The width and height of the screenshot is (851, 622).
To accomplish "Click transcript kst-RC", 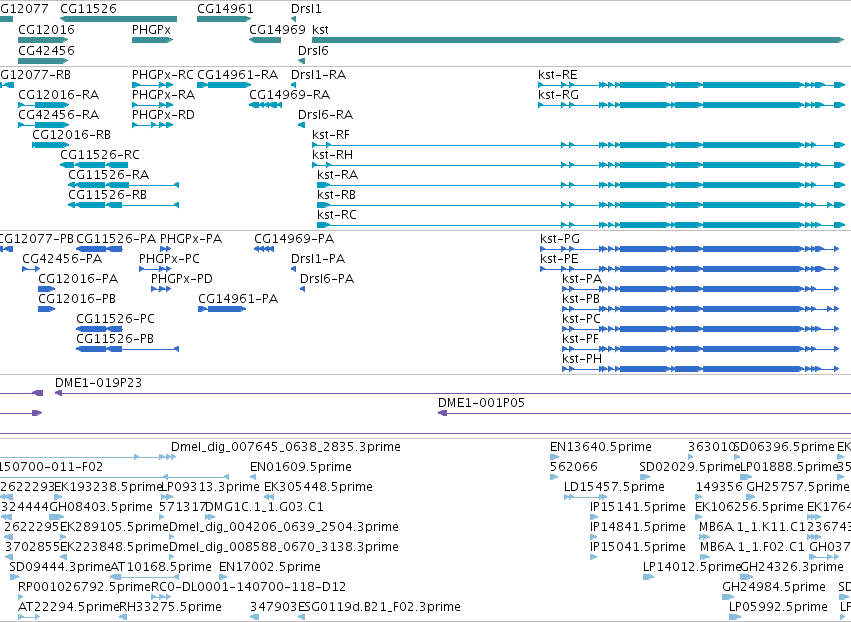I will pos(336,215).
